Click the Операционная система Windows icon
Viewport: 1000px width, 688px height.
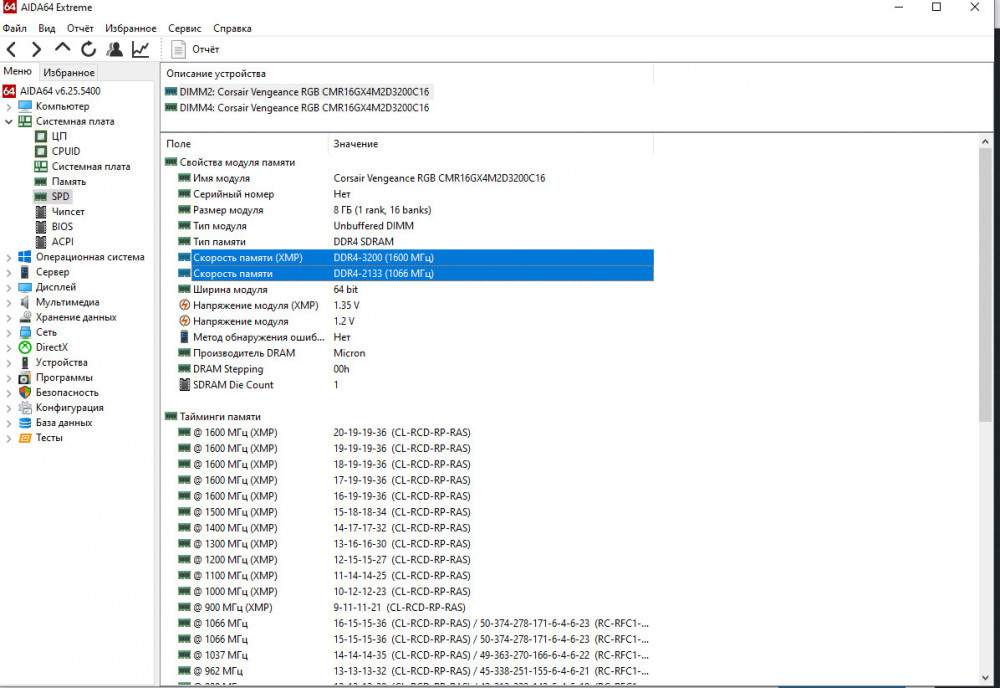coord(25,257)
